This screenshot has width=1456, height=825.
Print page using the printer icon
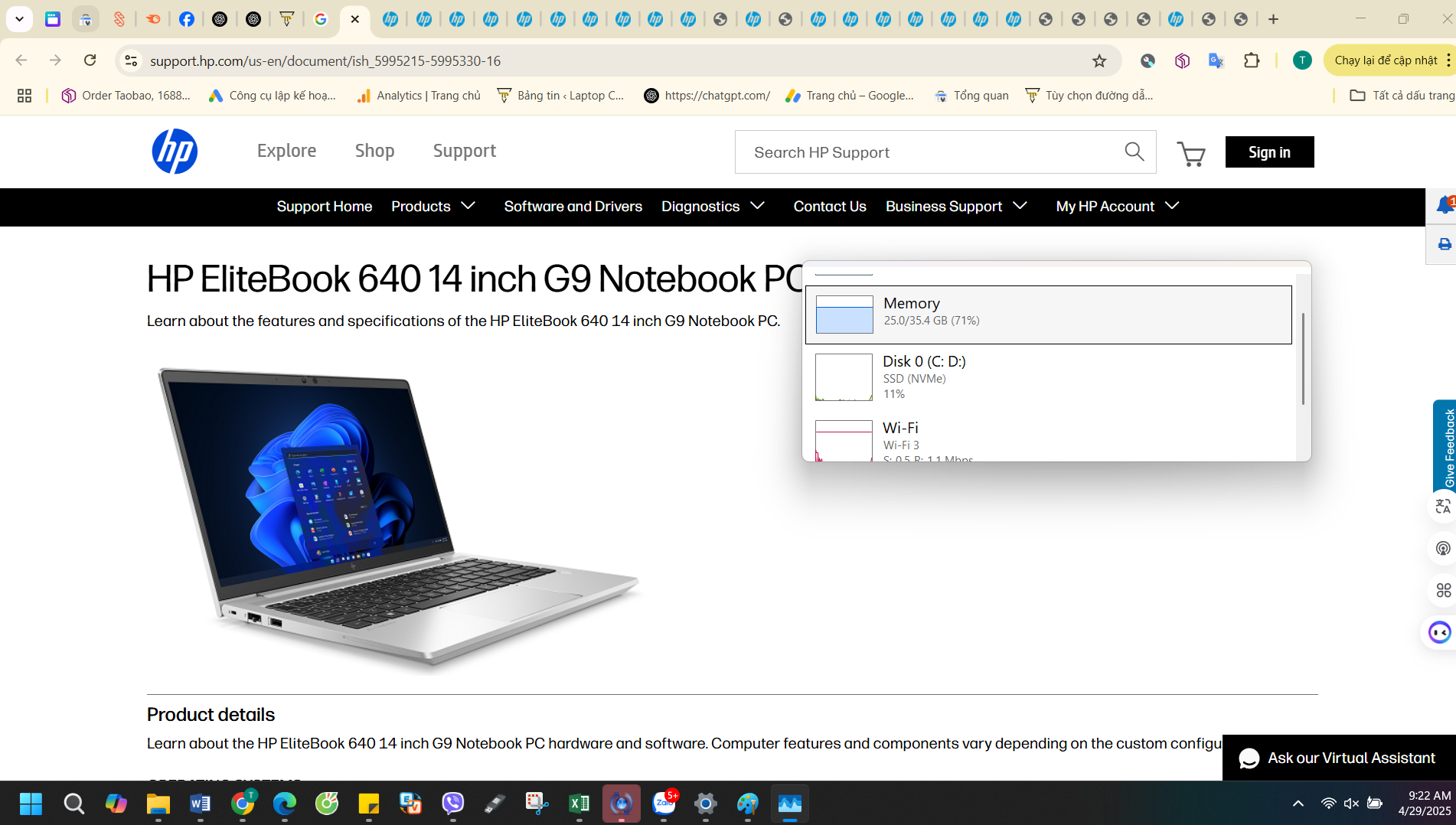pyautogui.click(x=1444, y=245)
